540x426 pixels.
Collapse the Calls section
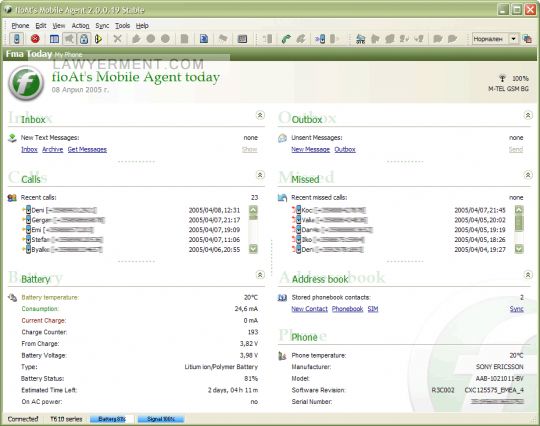click(x=260, y=175)
